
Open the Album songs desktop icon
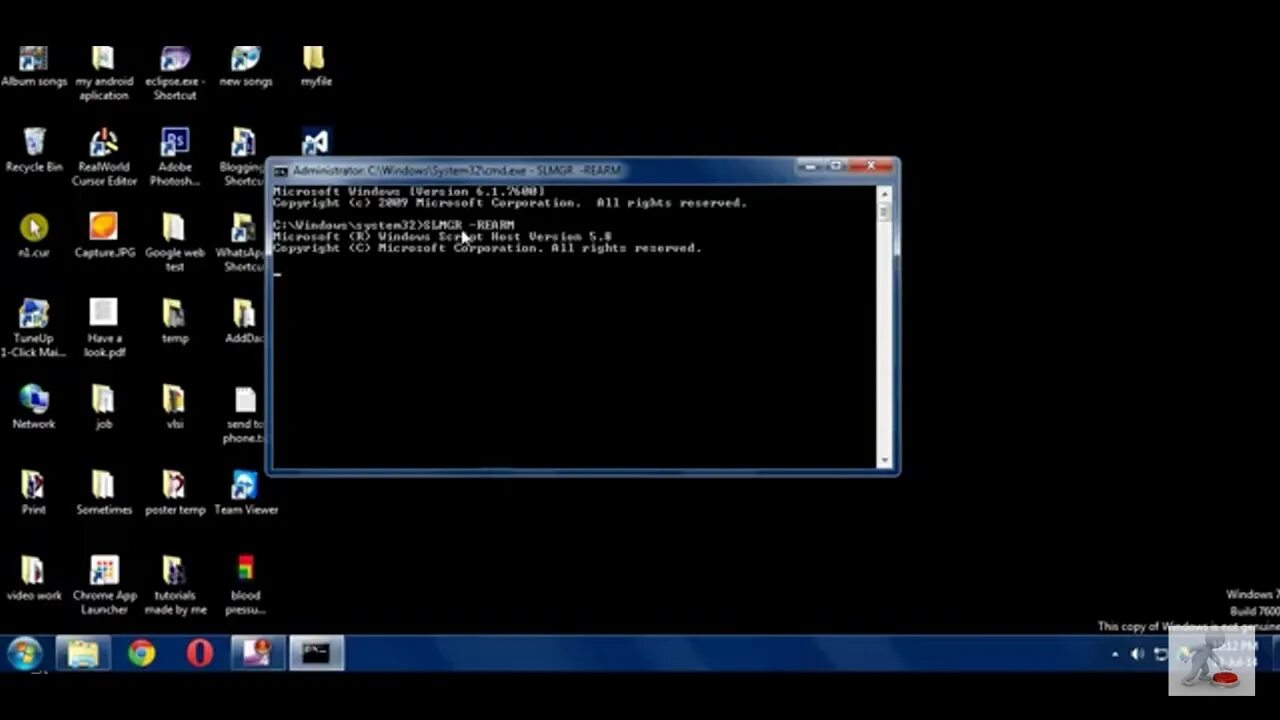click(34, 67)
